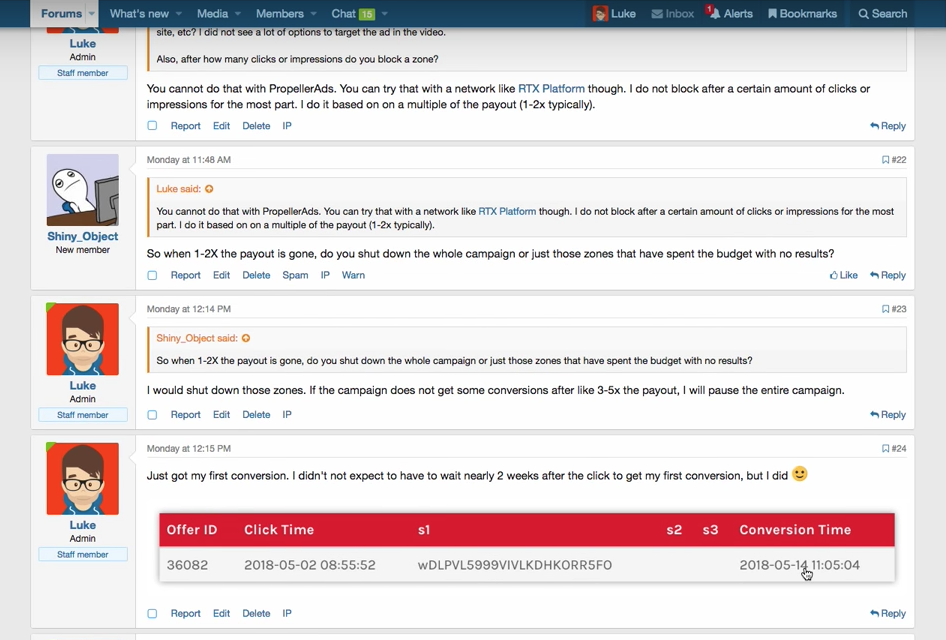Screen dimensions: 946x640
Task: Click the 'Monday at 12:15 PM' timestamp
Action: (189, 448)
